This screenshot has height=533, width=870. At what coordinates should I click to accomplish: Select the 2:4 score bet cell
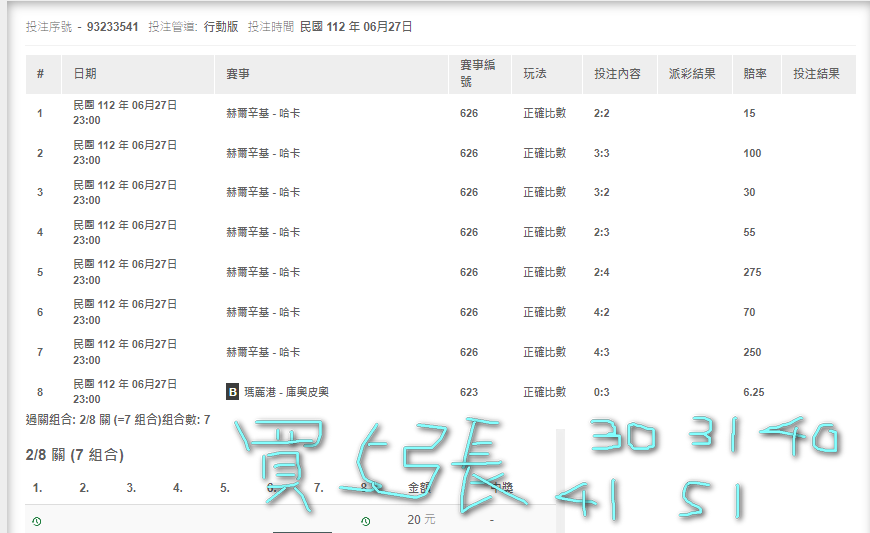coord(601,272)
